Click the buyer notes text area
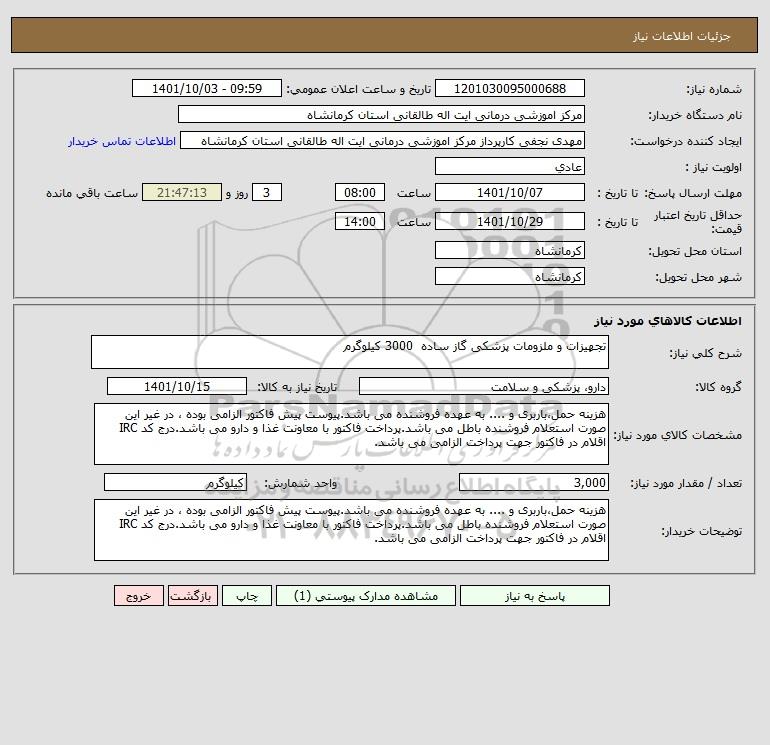 coord(351,530)
